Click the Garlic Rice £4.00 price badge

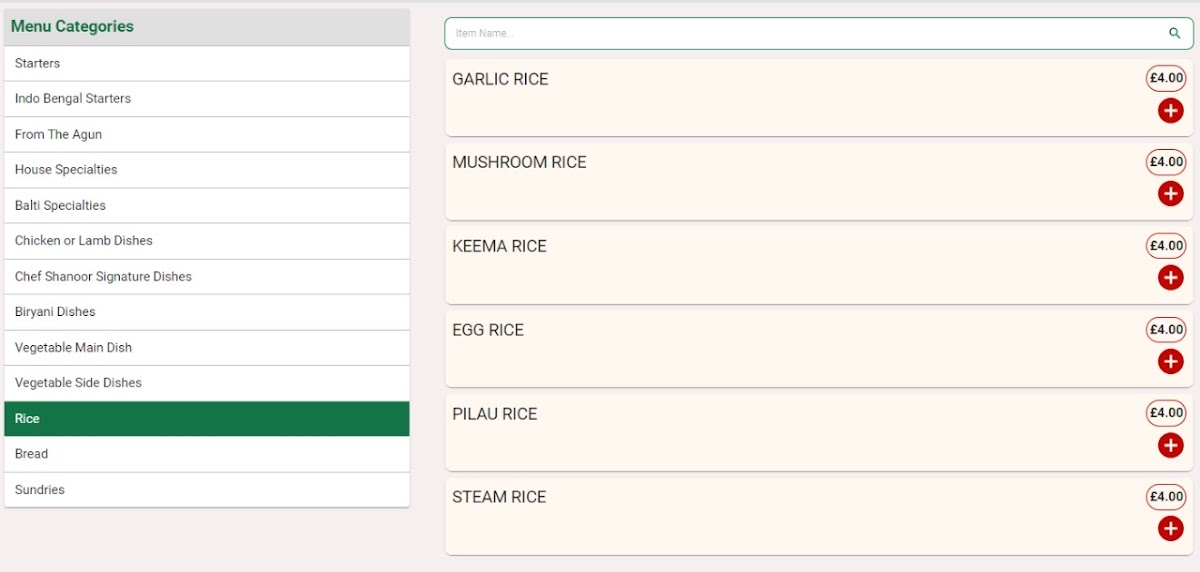(1166, 78)
